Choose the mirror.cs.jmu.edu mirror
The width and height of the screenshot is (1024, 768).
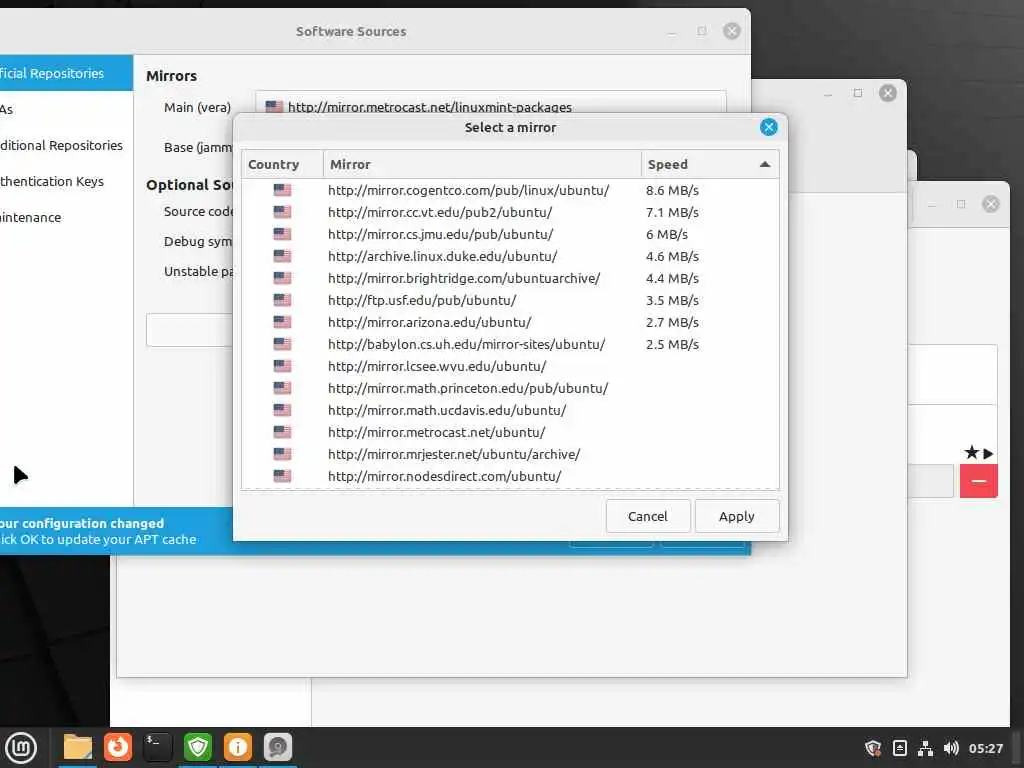(x=510, y=234)
